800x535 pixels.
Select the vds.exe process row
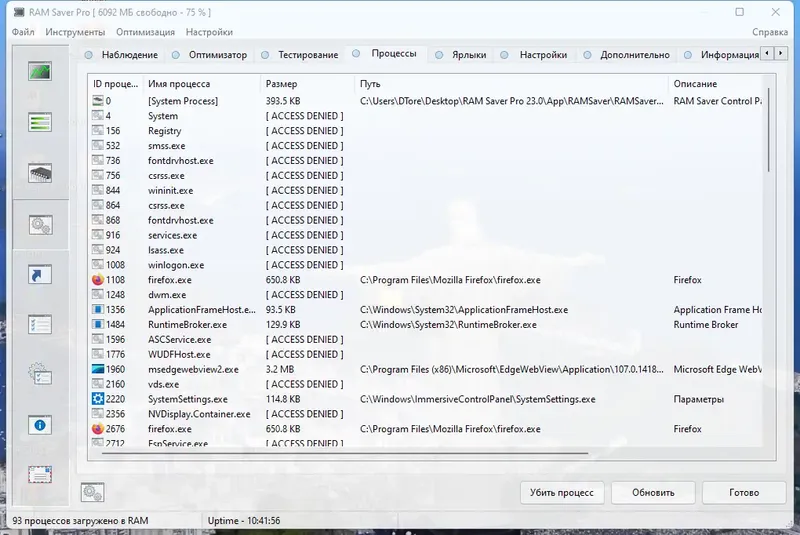[427, 384]
